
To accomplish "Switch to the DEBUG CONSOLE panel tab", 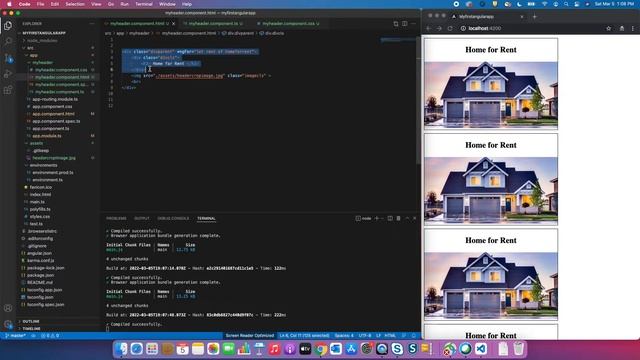I will tap(173, 218).
